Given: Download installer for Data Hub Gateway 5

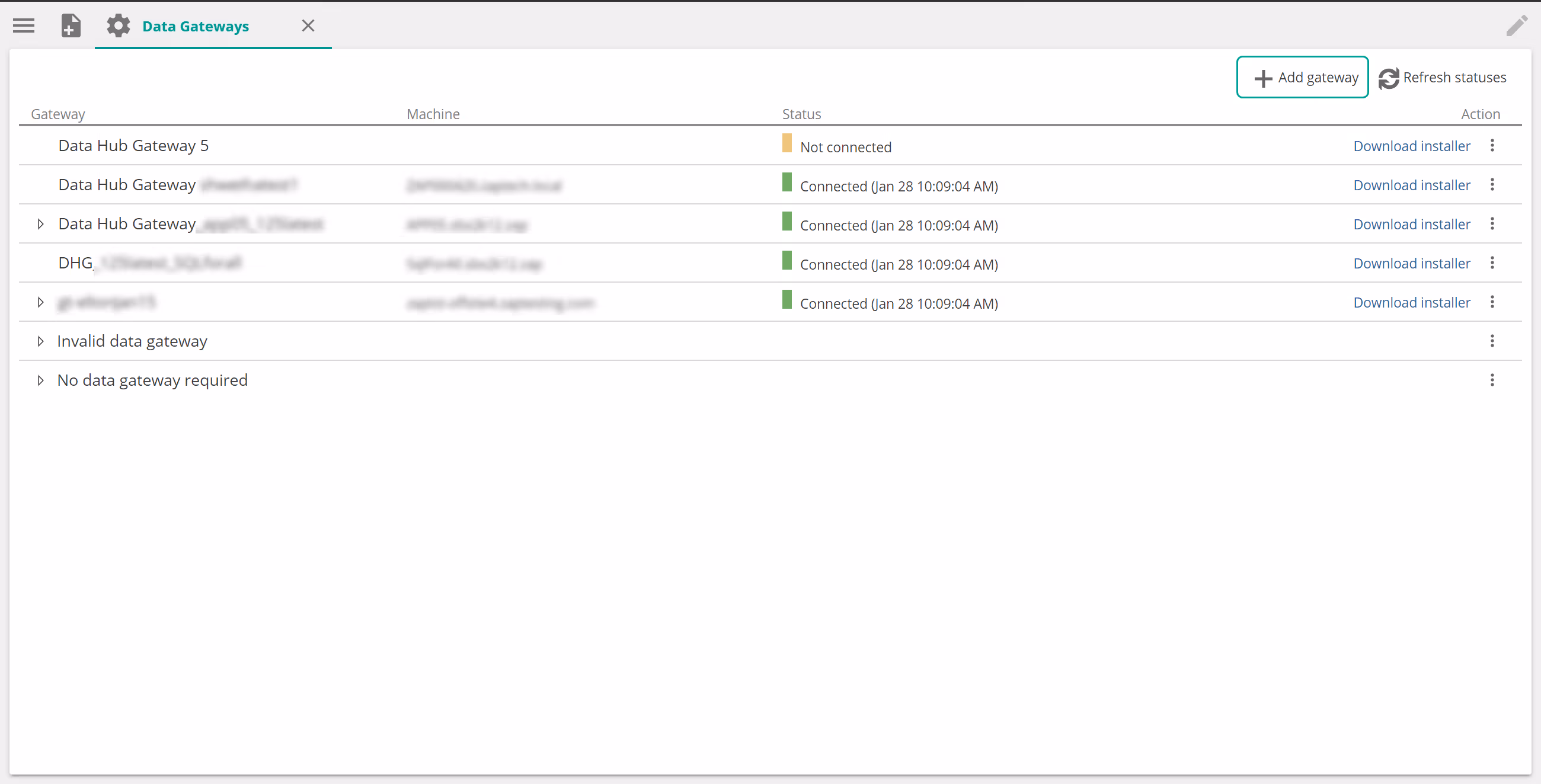Looking at the screenshot, I should pos(1411,146).
